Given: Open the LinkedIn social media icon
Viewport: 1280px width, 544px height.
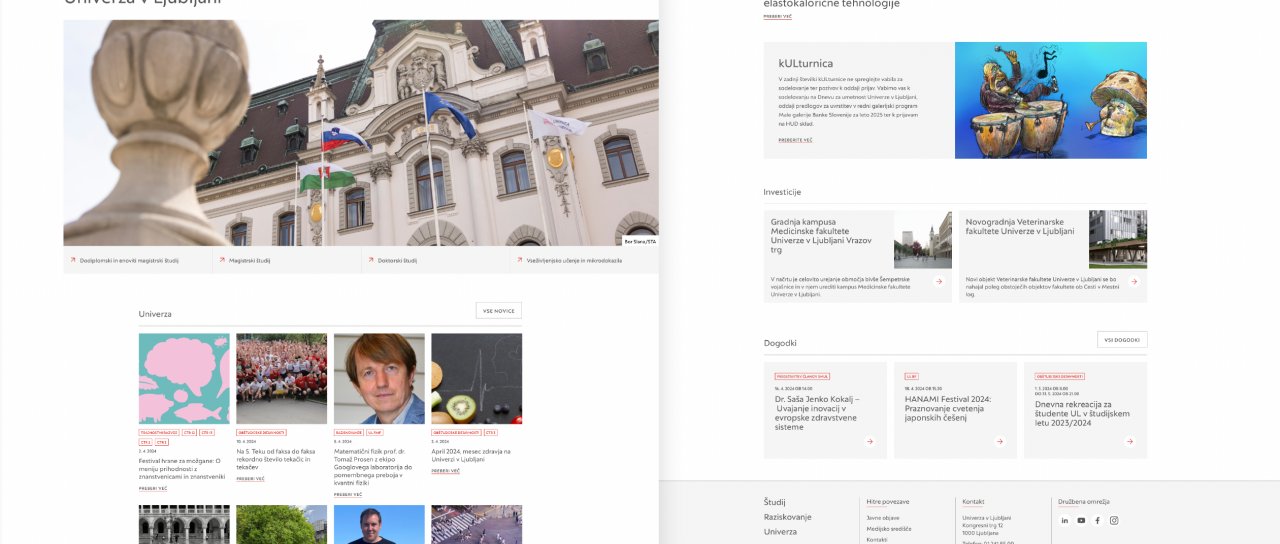Looking at the screenshot, I should [x=1065, y=520].
